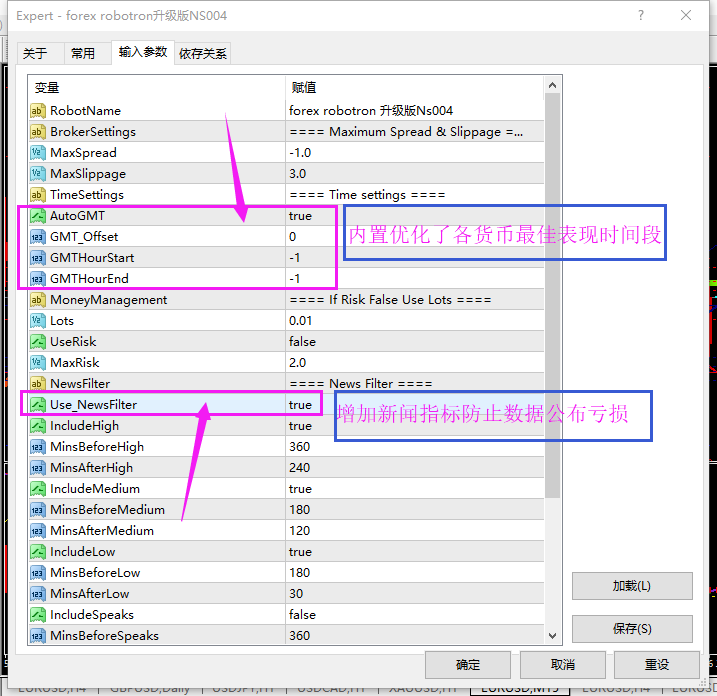Click the IncludeSpeaks value false

tap(302, 615)
